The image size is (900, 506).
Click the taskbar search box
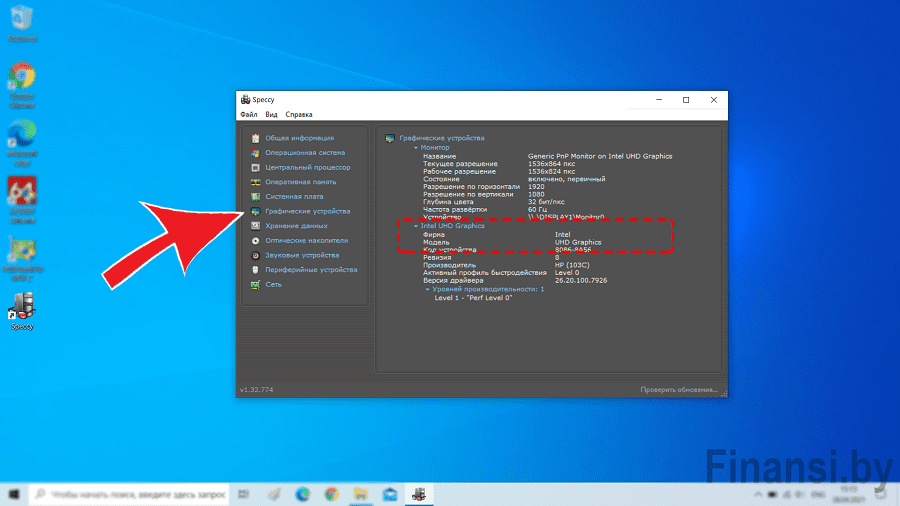[x=129, y=494]
